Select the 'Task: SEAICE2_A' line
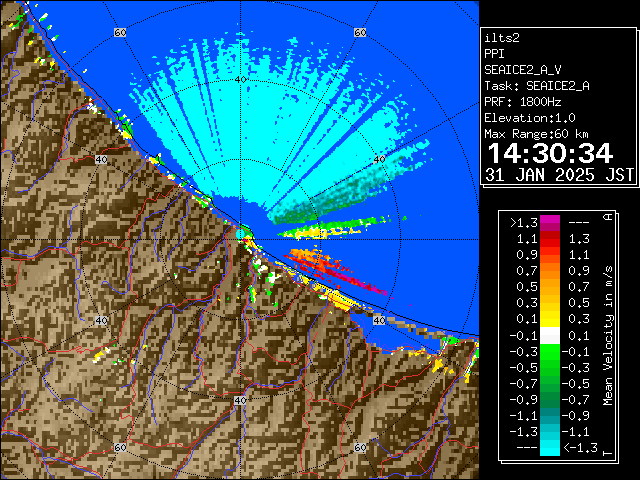This screenshot has height=480, width=640. point(537,86)
